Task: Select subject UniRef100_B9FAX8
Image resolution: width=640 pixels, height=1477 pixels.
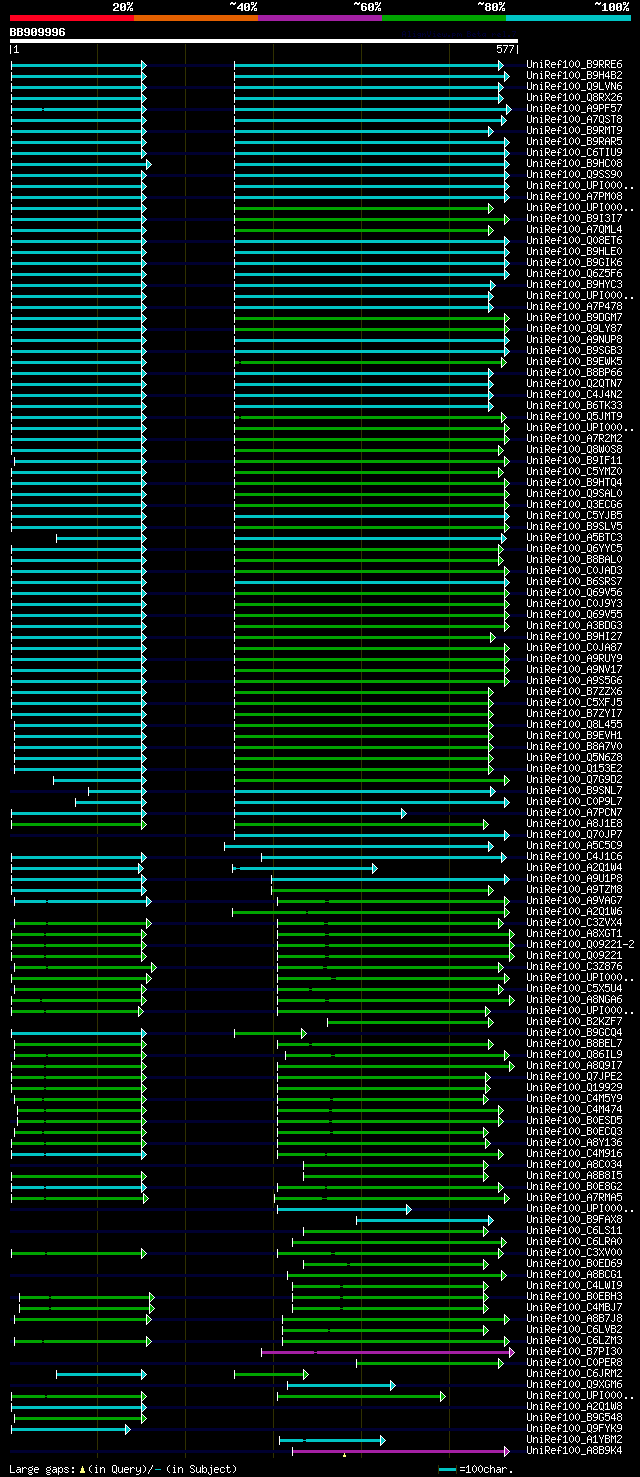Action: pyautogui.click(x=574, y=1220)
